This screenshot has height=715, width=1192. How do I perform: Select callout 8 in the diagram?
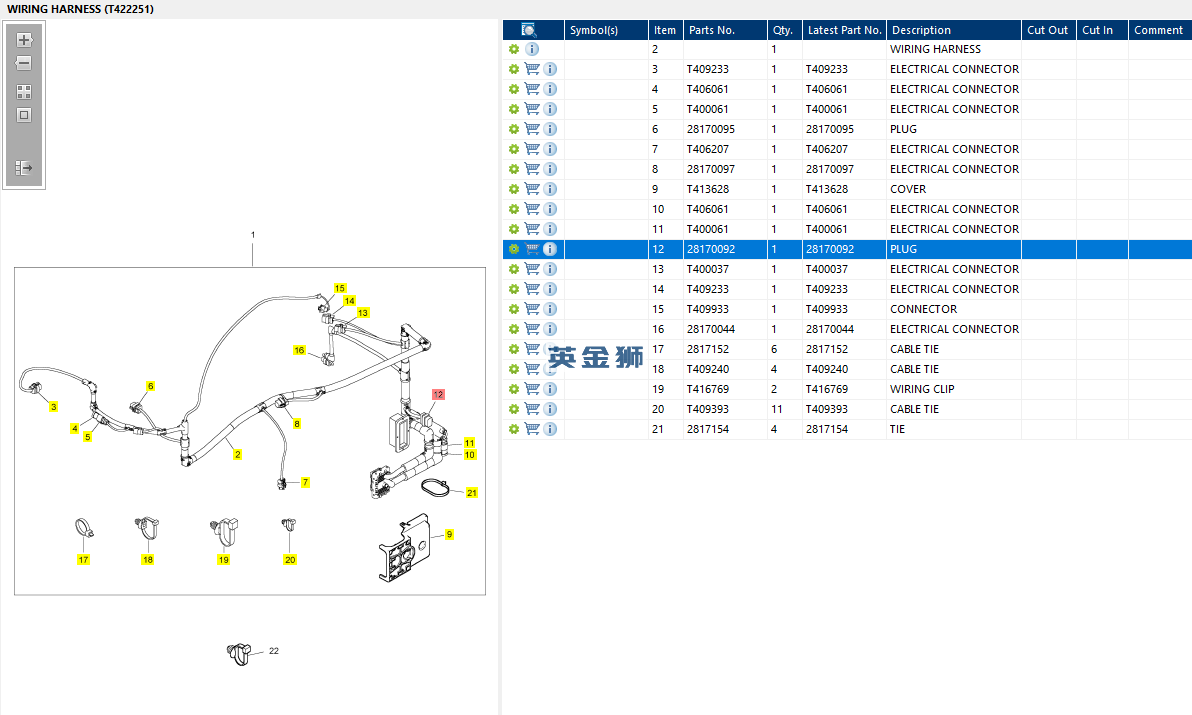tap(297, 424)
